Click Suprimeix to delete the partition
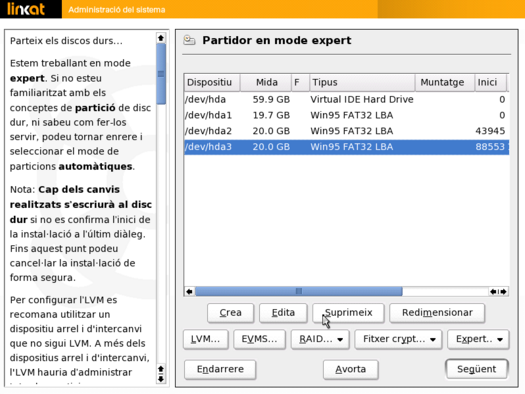Screen dimensions: 525x394 tap(348, 313)
